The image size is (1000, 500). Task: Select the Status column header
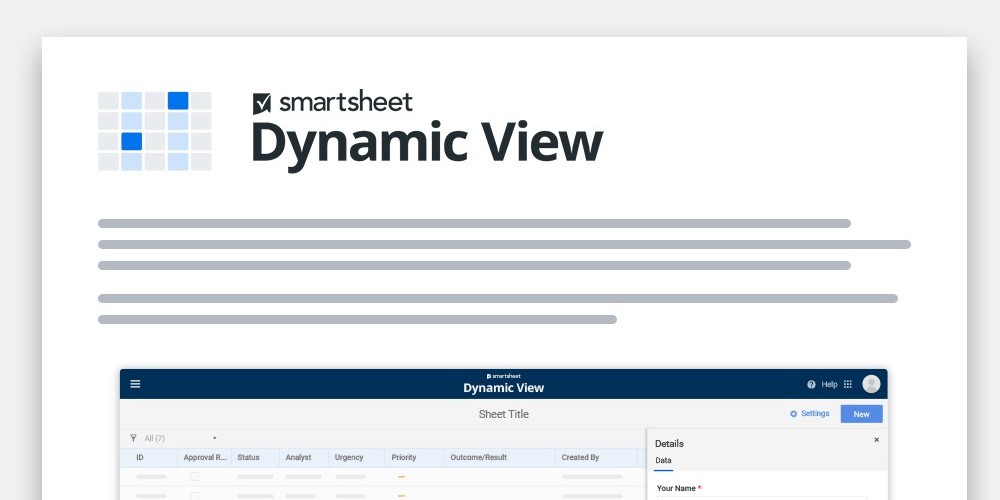coord(248,457)
